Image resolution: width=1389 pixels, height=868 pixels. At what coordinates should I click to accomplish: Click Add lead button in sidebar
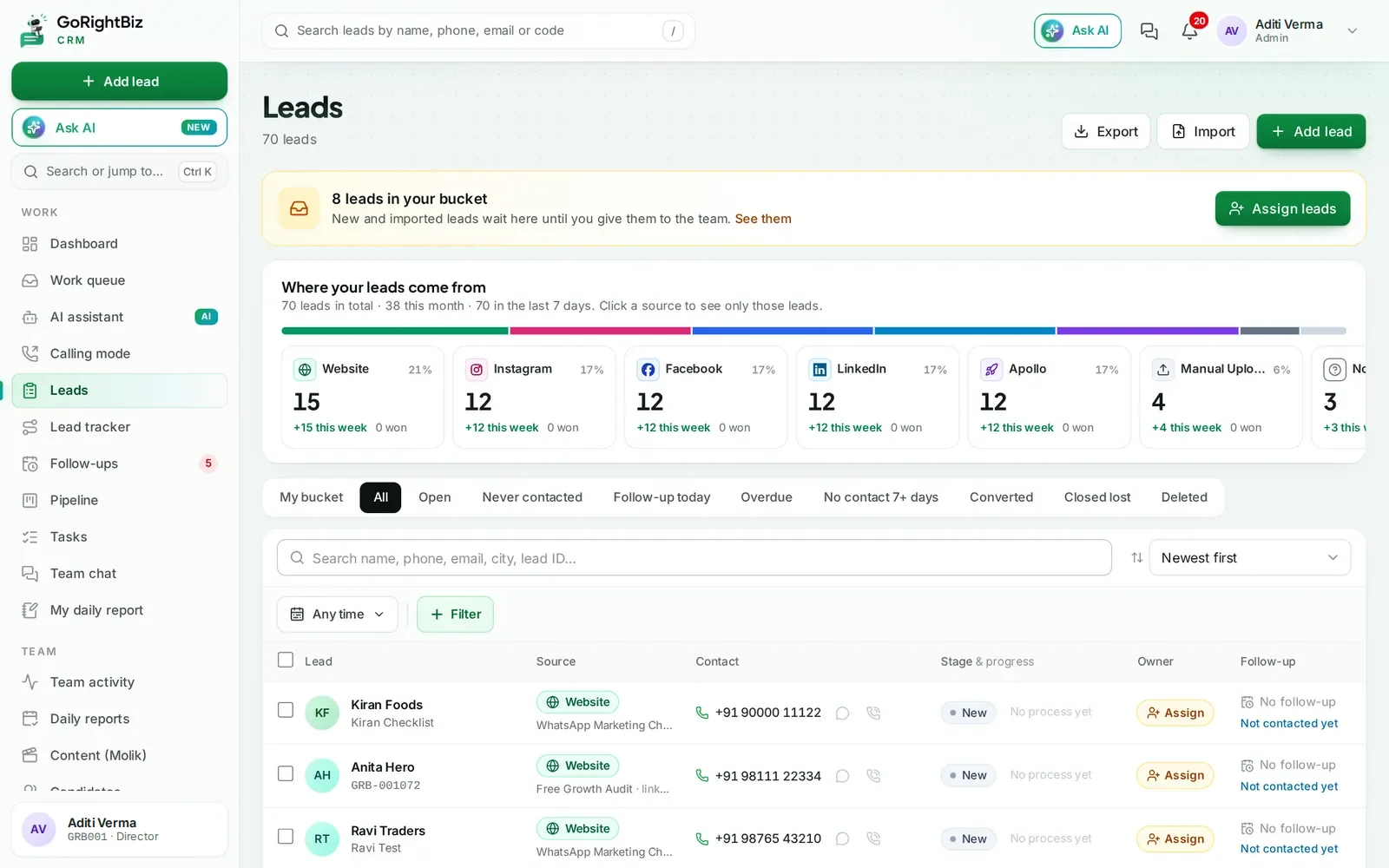click(120, 81)
